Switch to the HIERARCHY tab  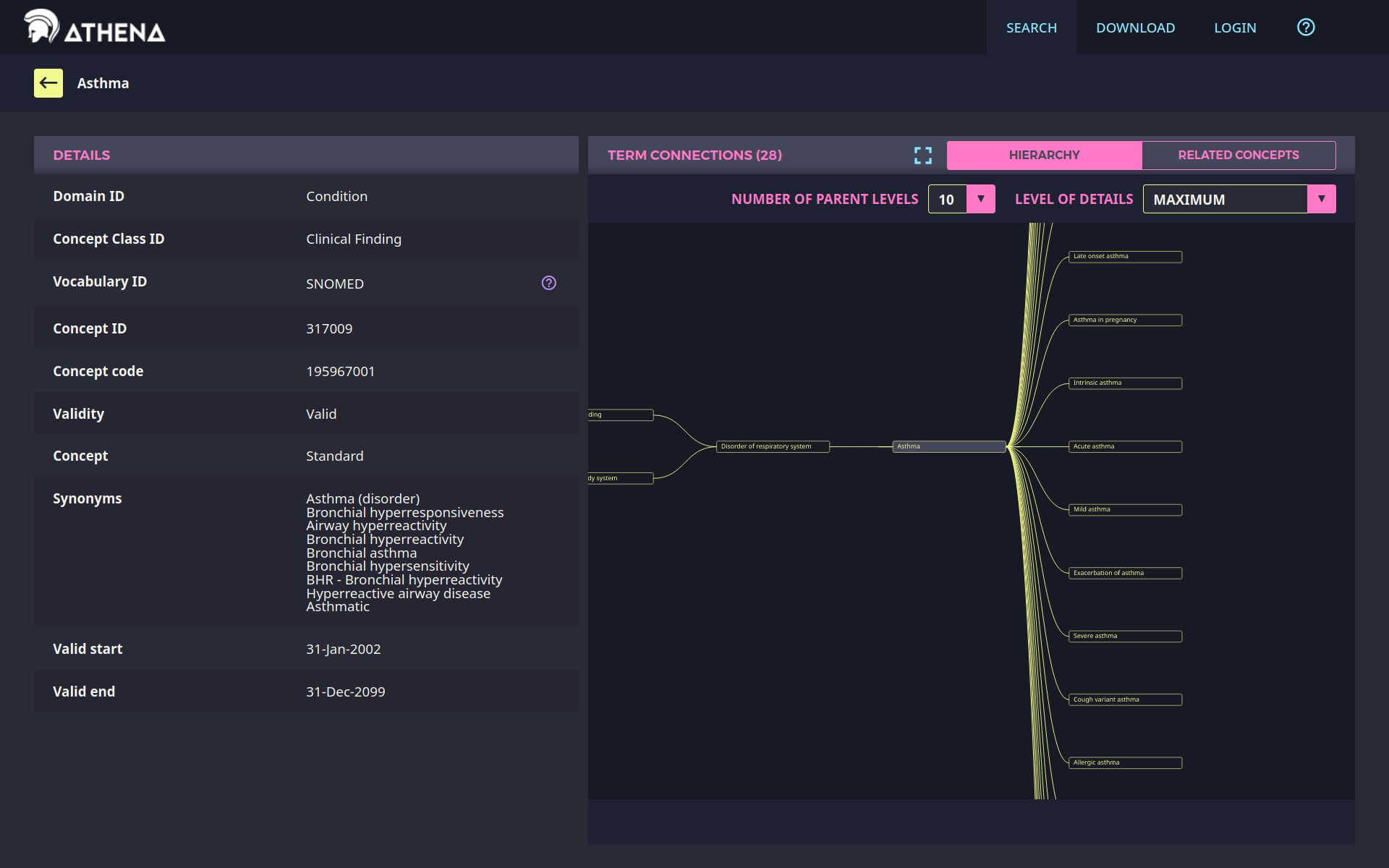click(x=1044, y=155)
